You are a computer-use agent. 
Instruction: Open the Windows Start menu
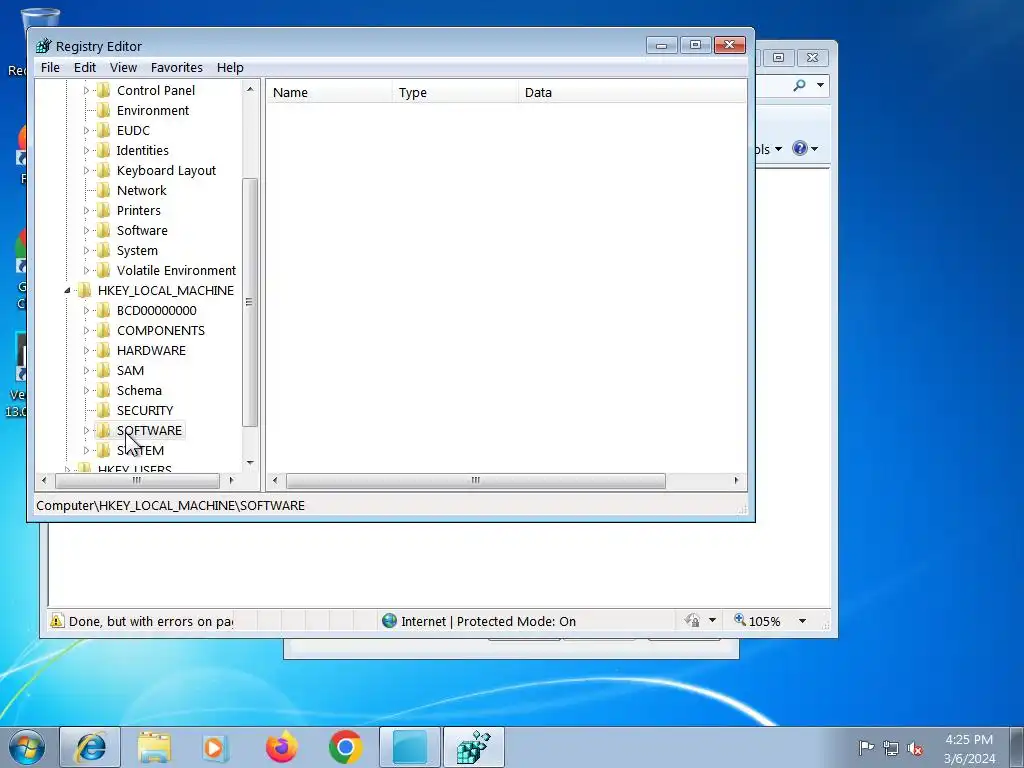(x=27, y=748)
